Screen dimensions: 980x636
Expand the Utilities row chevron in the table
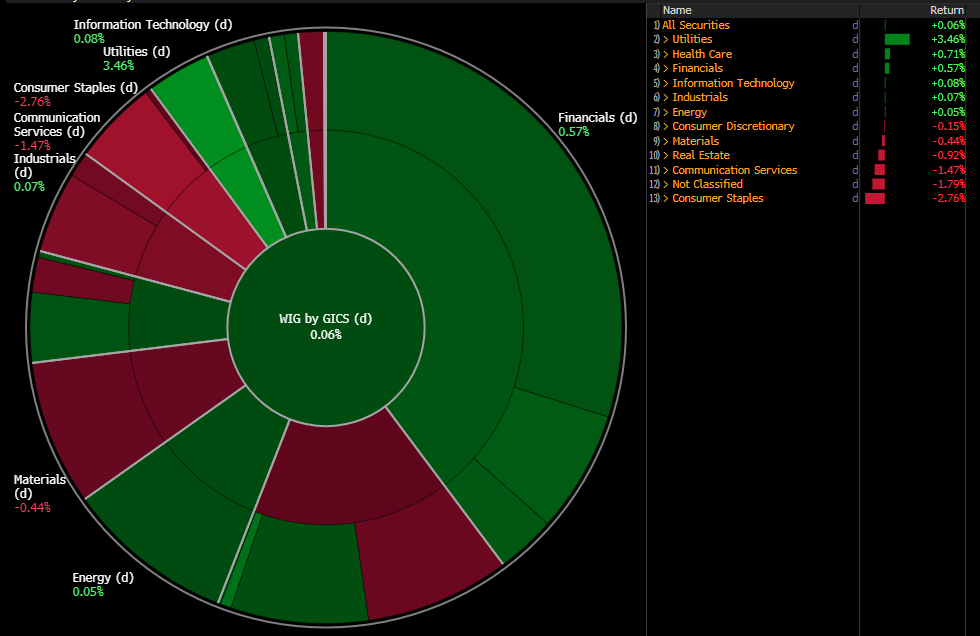[x=665, y=39]
